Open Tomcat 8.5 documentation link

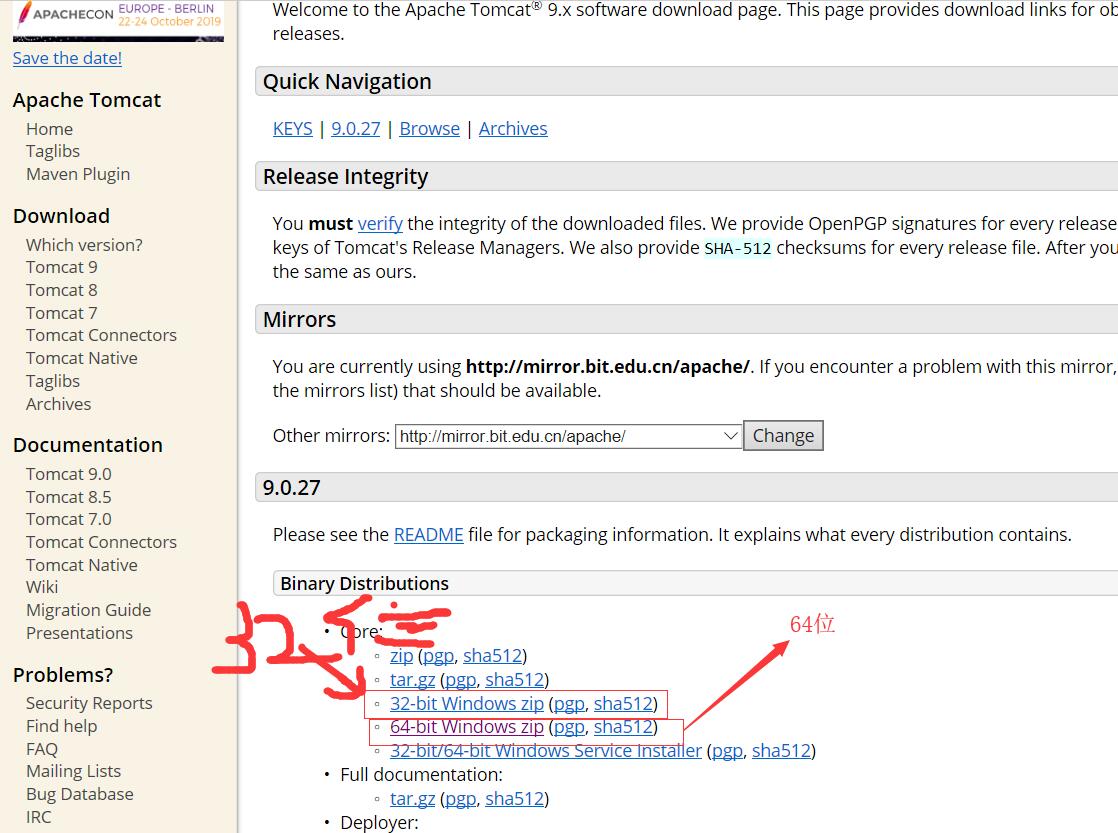[x=69, y=497]
